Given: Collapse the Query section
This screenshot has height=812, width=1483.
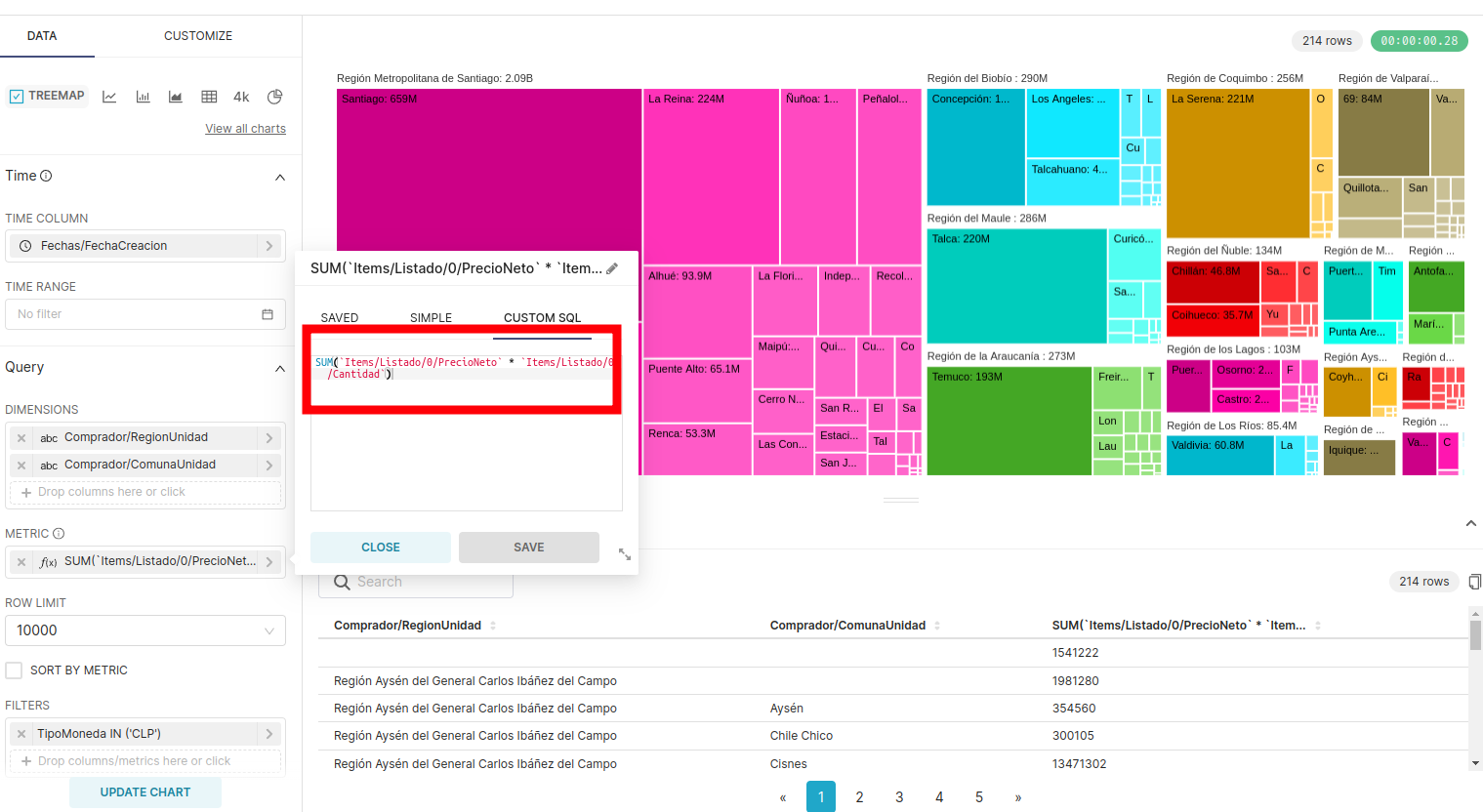Looking at the screenshot, I should pyautogui.click(x=280, y=368).
